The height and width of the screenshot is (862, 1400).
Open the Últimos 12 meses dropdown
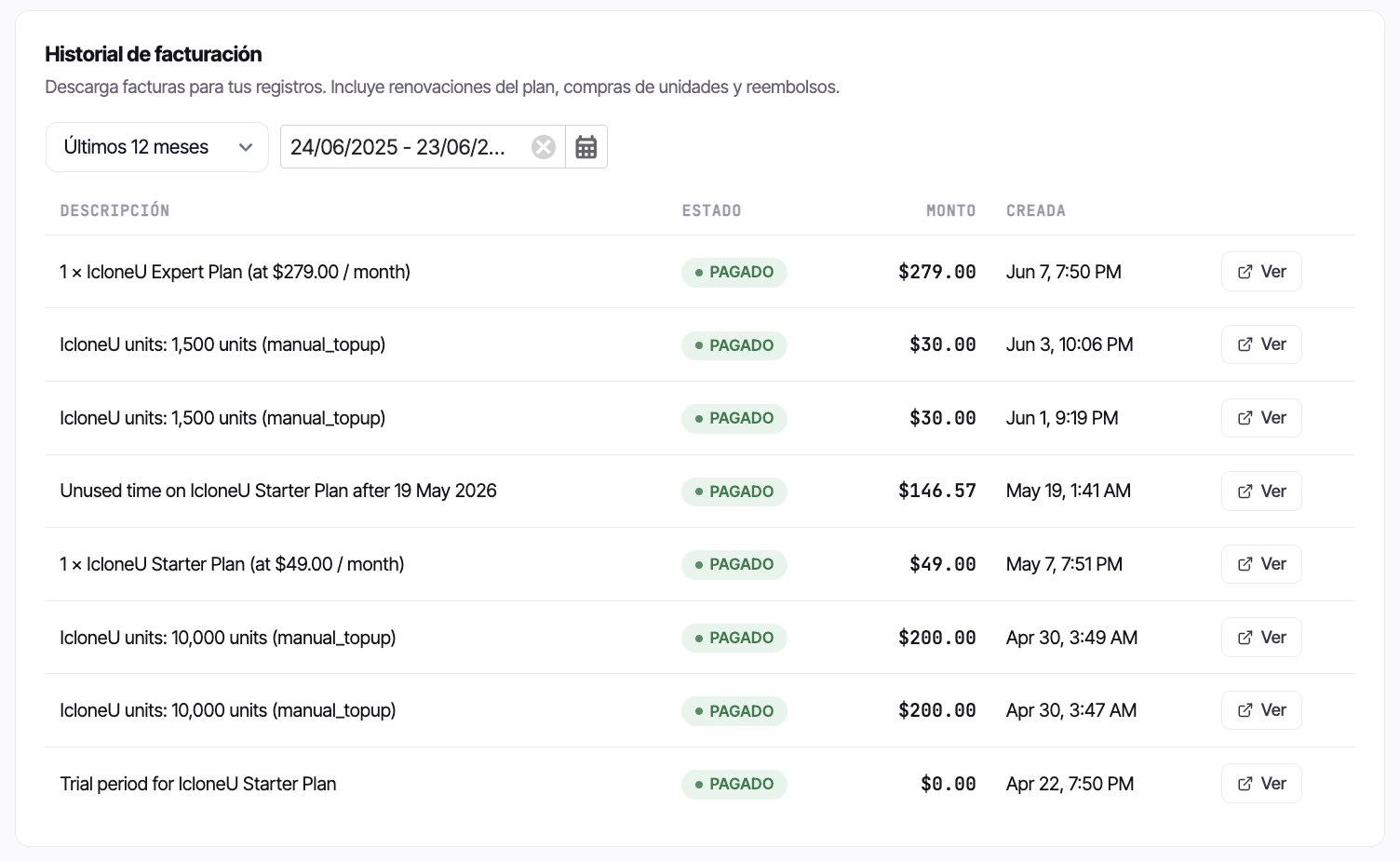point(157,147)
